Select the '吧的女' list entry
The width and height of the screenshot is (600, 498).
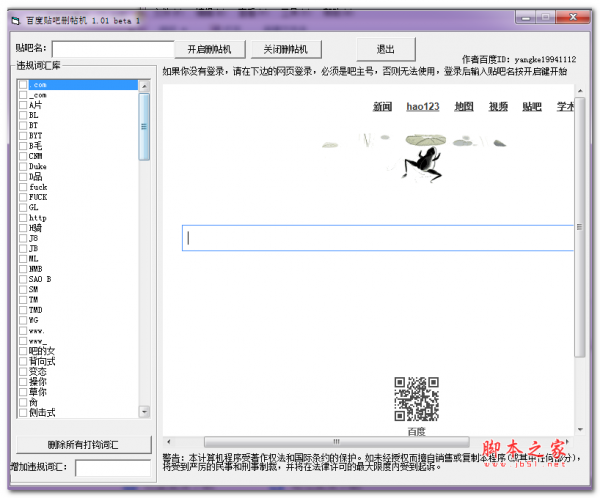[x=42, y=351]
